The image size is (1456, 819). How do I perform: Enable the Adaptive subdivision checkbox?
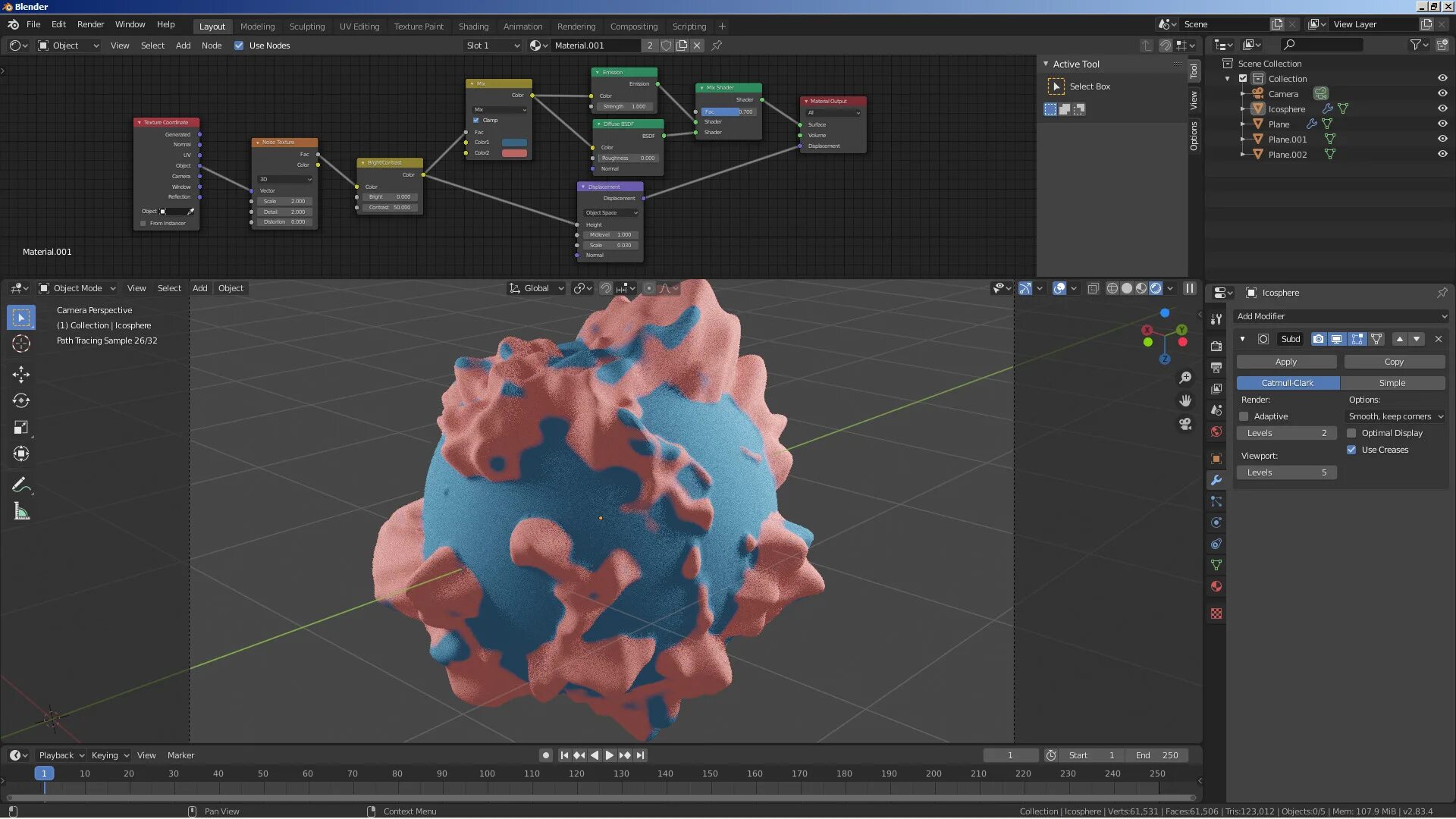pyautogui.click(x=1244, y=416)
